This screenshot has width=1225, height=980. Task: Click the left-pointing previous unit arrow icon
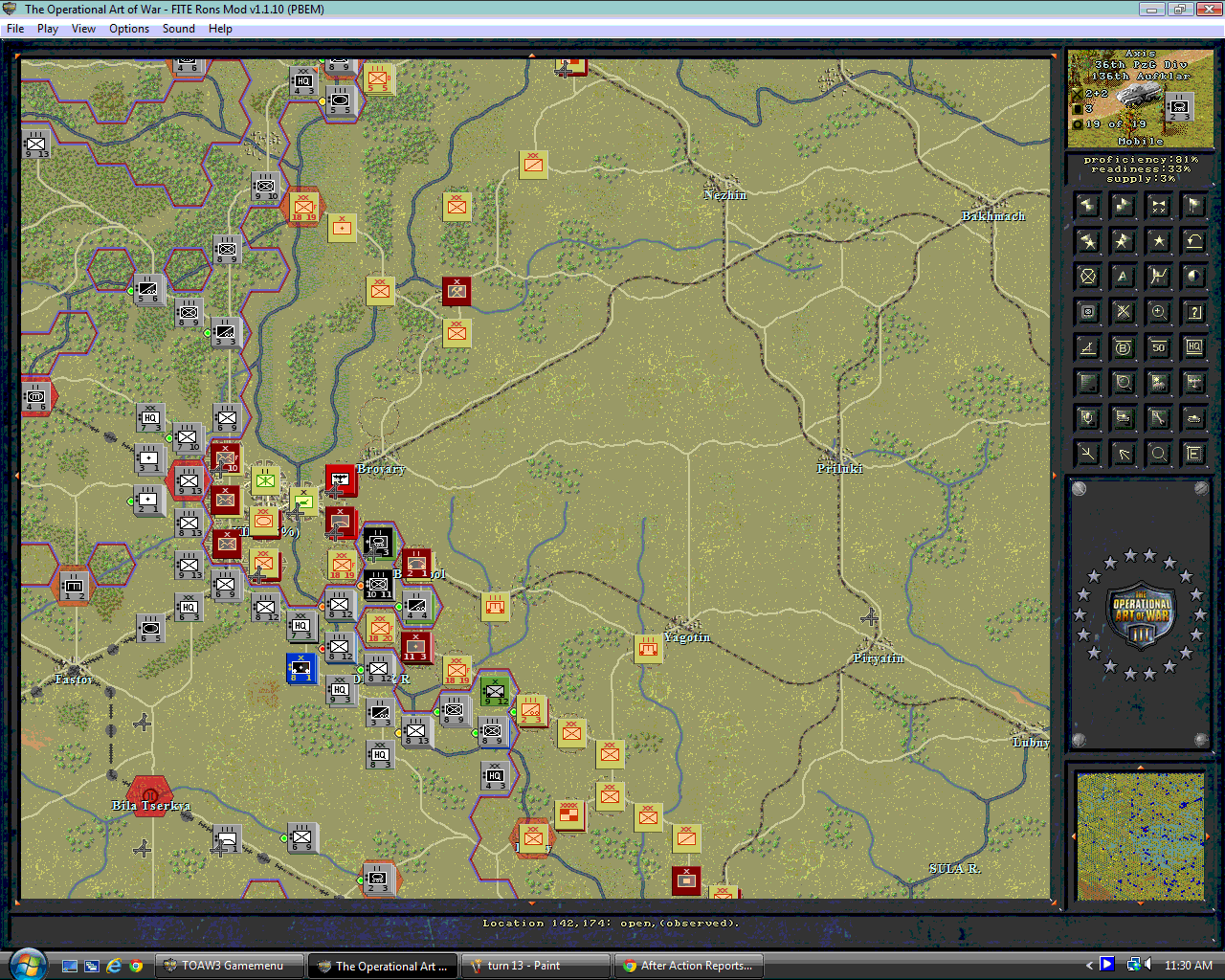pyautogui.click(x=1087, y=205)
